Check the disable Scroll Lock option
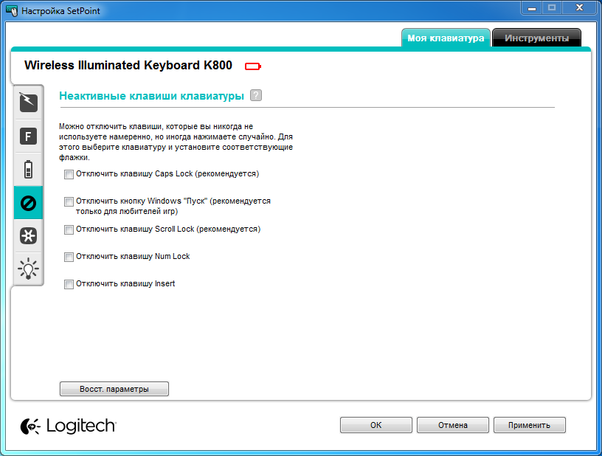Screen dimensions: 602x456 pyautogui.click(x=69, y=230)
